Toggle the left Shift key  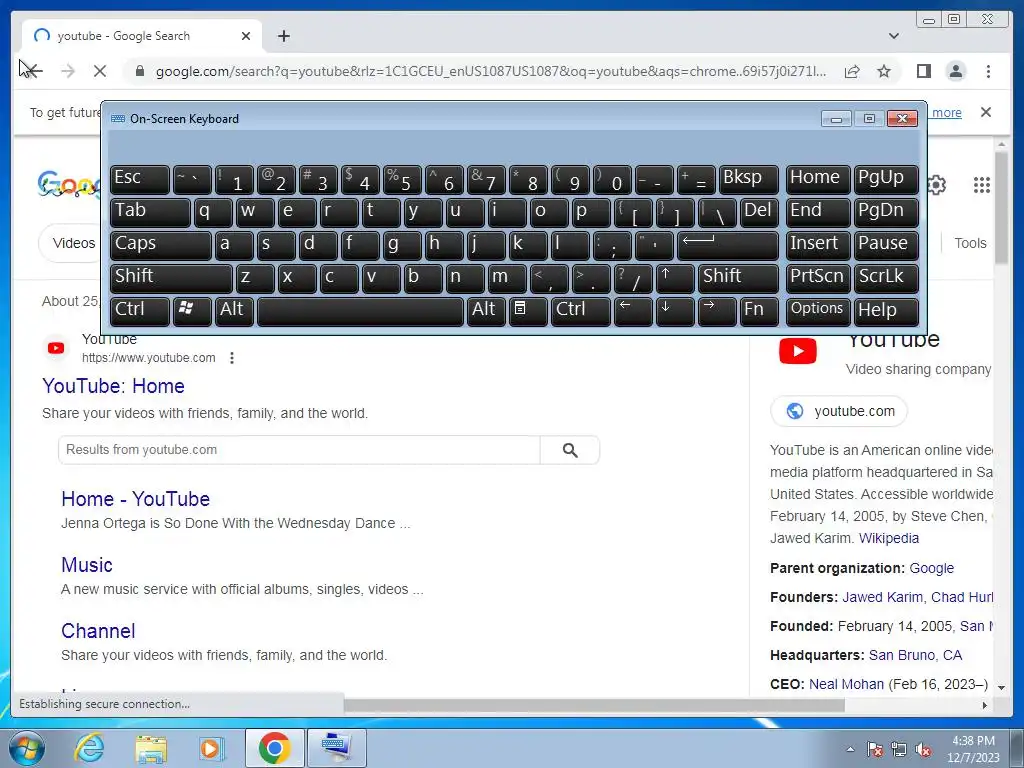tap(171, 278)
